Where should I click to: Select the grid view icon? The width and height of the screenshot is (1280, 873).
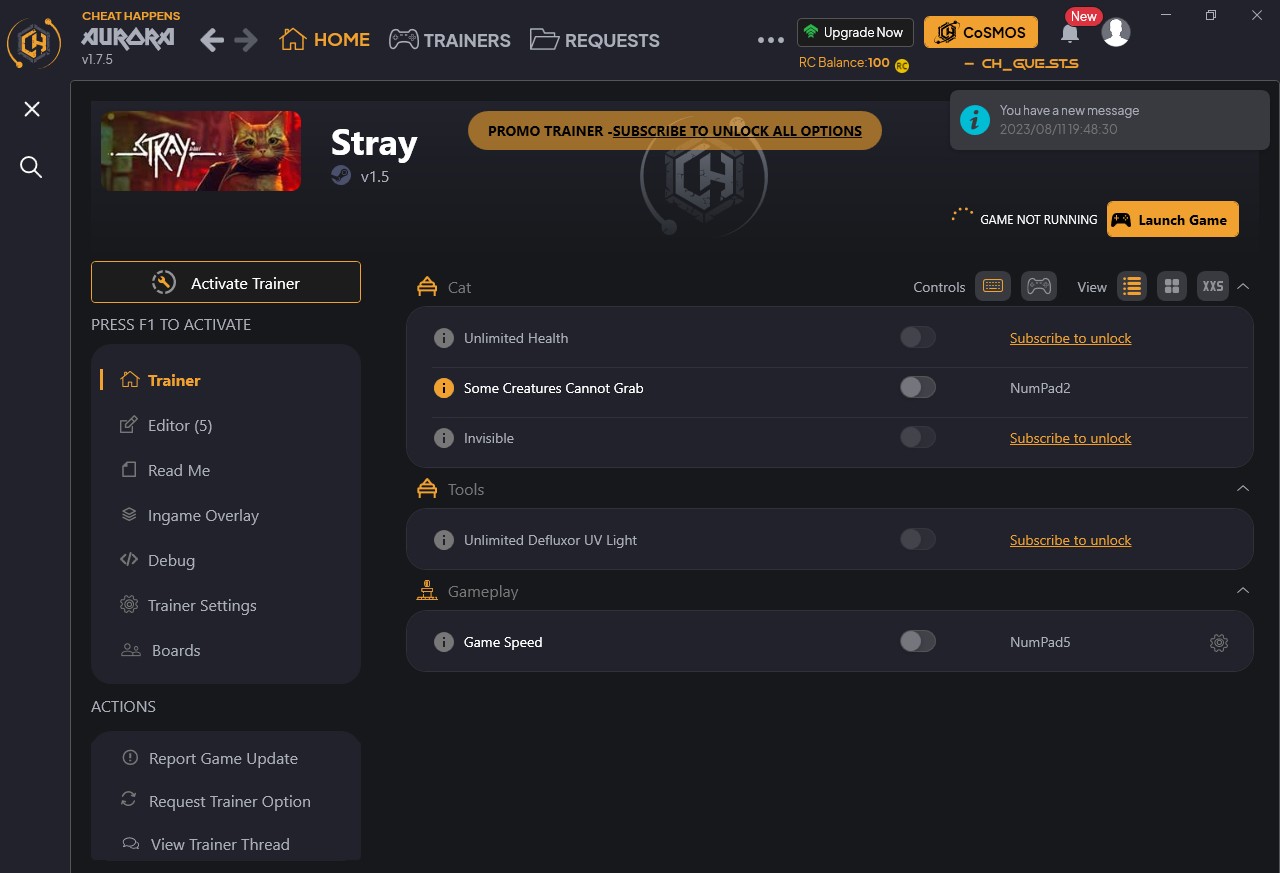click(x=1172, y=286)
